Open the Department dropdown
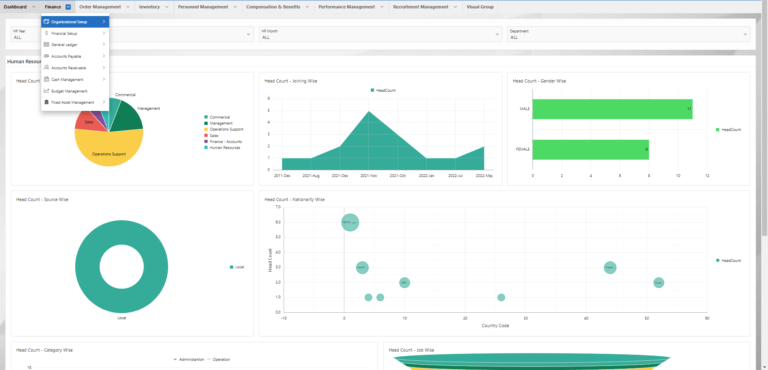768x370 pixels. (629, 34)
